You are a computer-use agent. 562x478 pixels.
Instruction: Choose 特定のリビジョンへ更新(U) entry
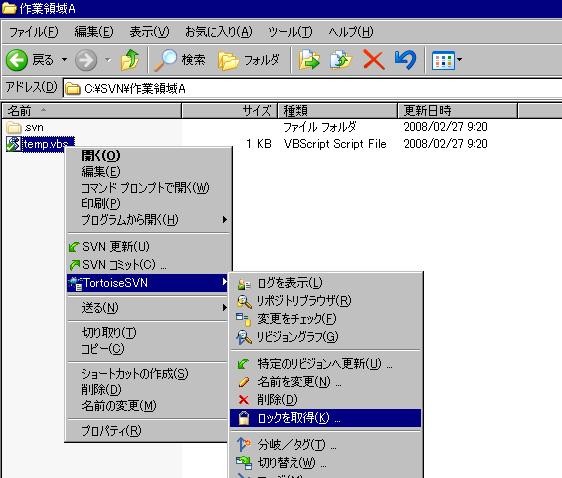325,364
